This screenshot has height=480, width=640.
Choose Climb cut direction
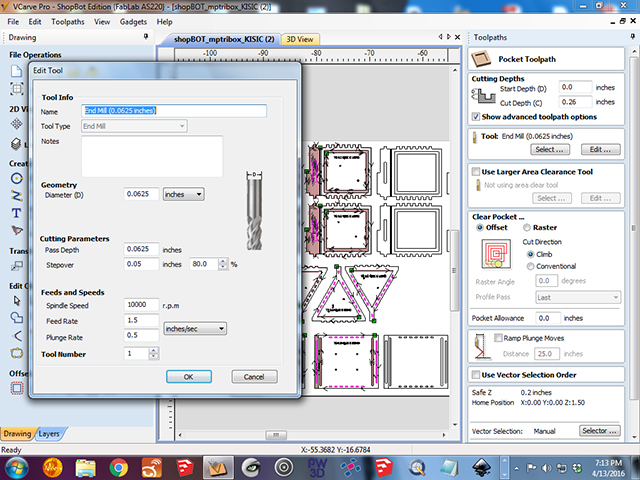530,254
